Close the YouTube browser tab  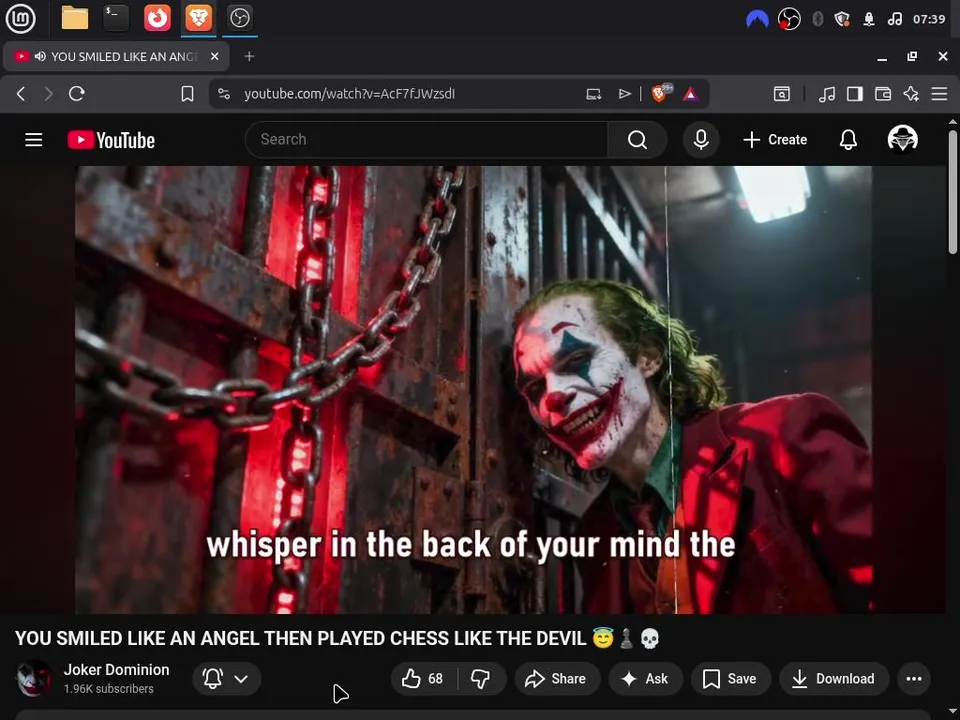(214, 56)
